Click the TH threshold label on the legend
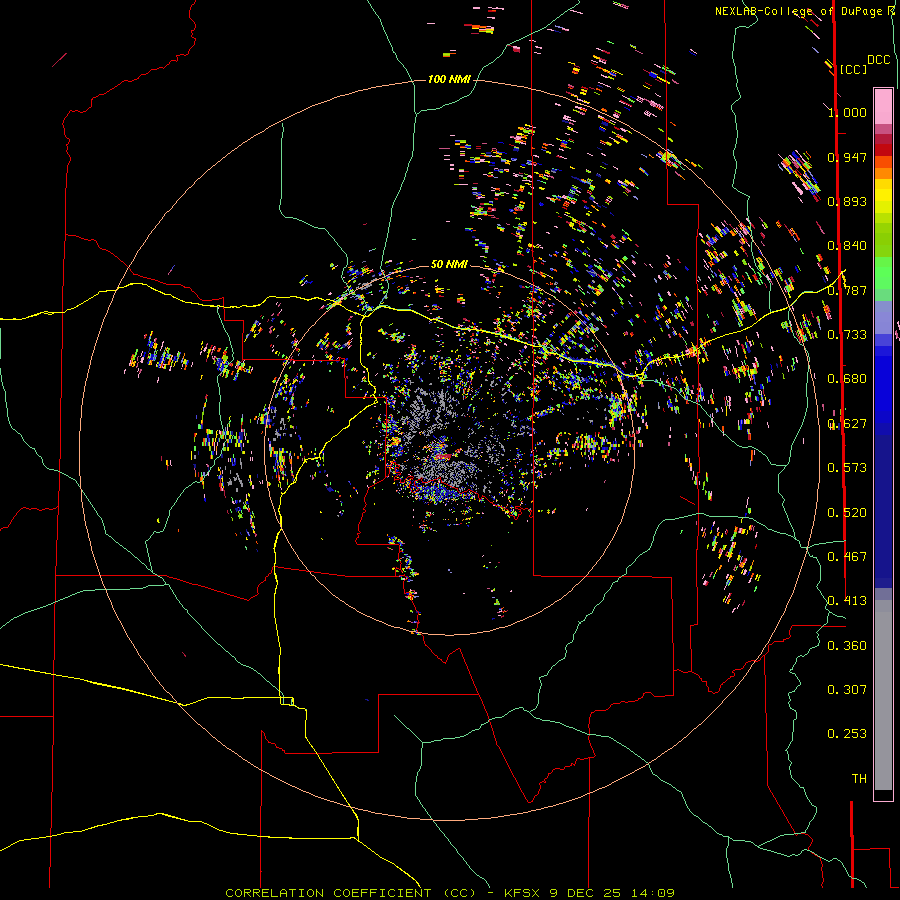 (x=859, y=779)
